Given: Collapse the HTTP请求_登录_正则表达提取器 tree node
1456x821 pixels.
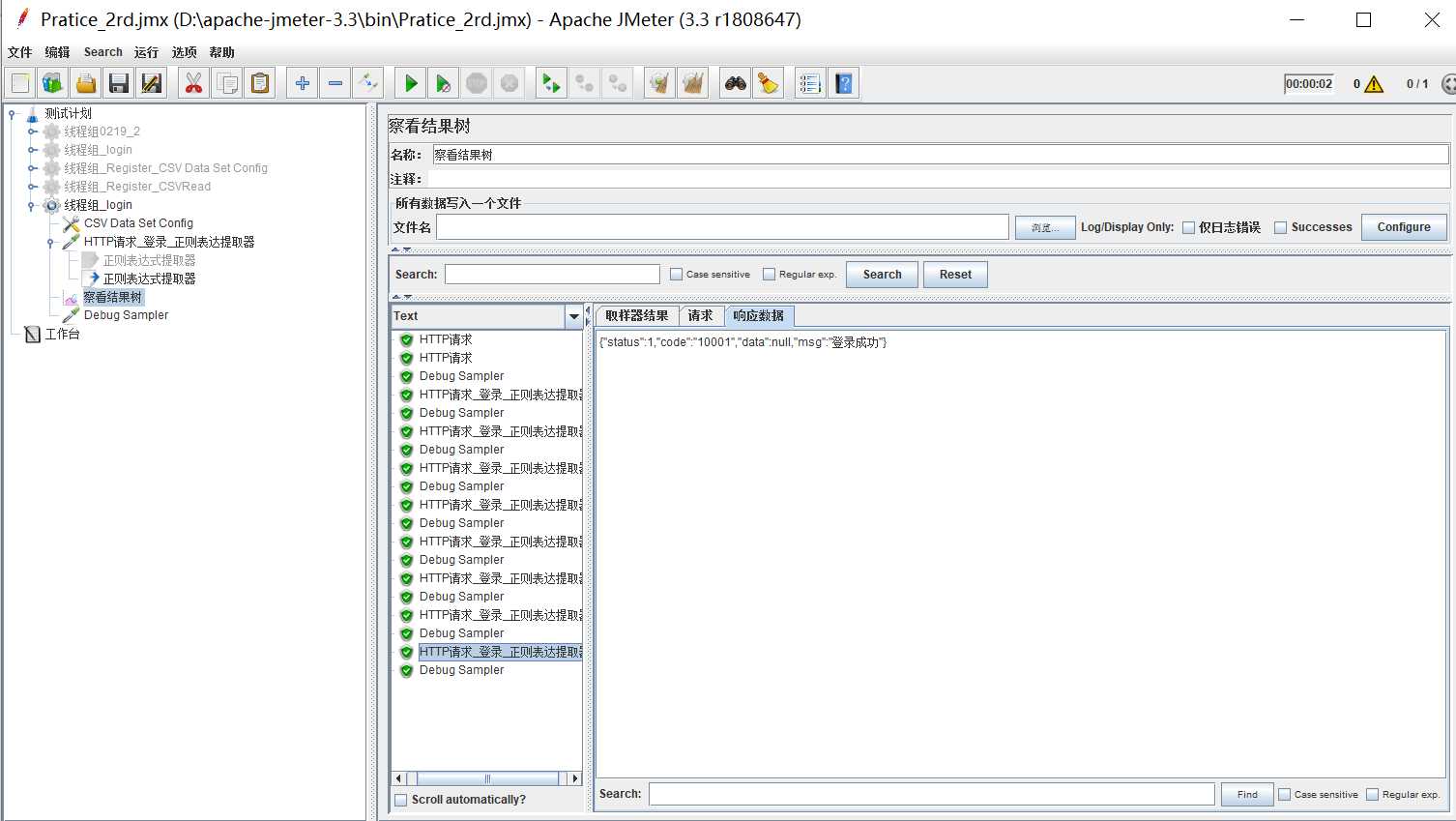Looking at the screenshot, I should tap(51, 243).
